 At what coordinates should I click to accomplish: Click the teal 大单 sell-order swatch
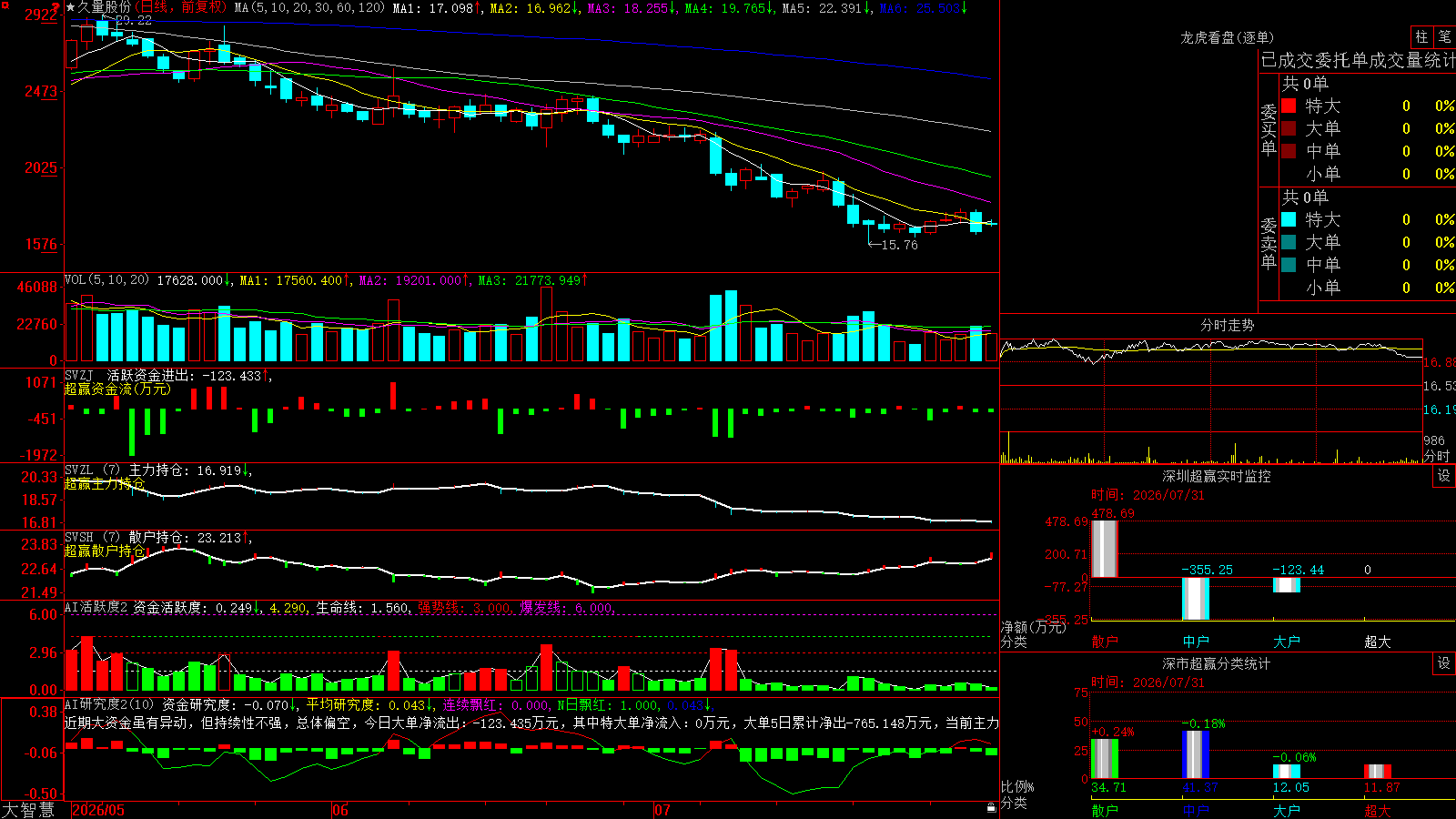pyautogui.click(x=1289, y=242)
